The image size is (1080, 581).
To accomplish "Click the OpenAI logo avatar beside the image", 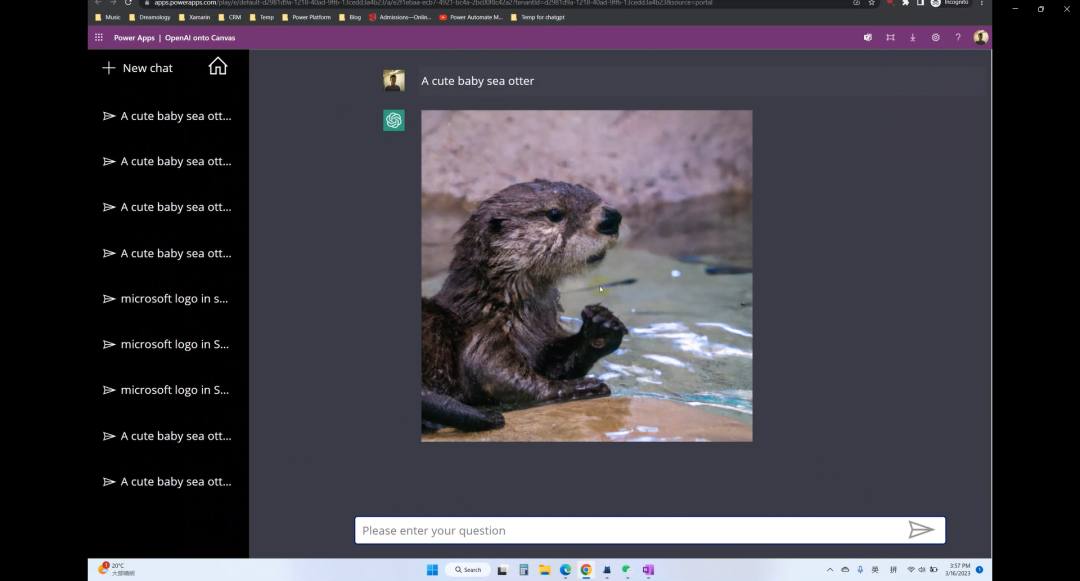I will point(394,120).
